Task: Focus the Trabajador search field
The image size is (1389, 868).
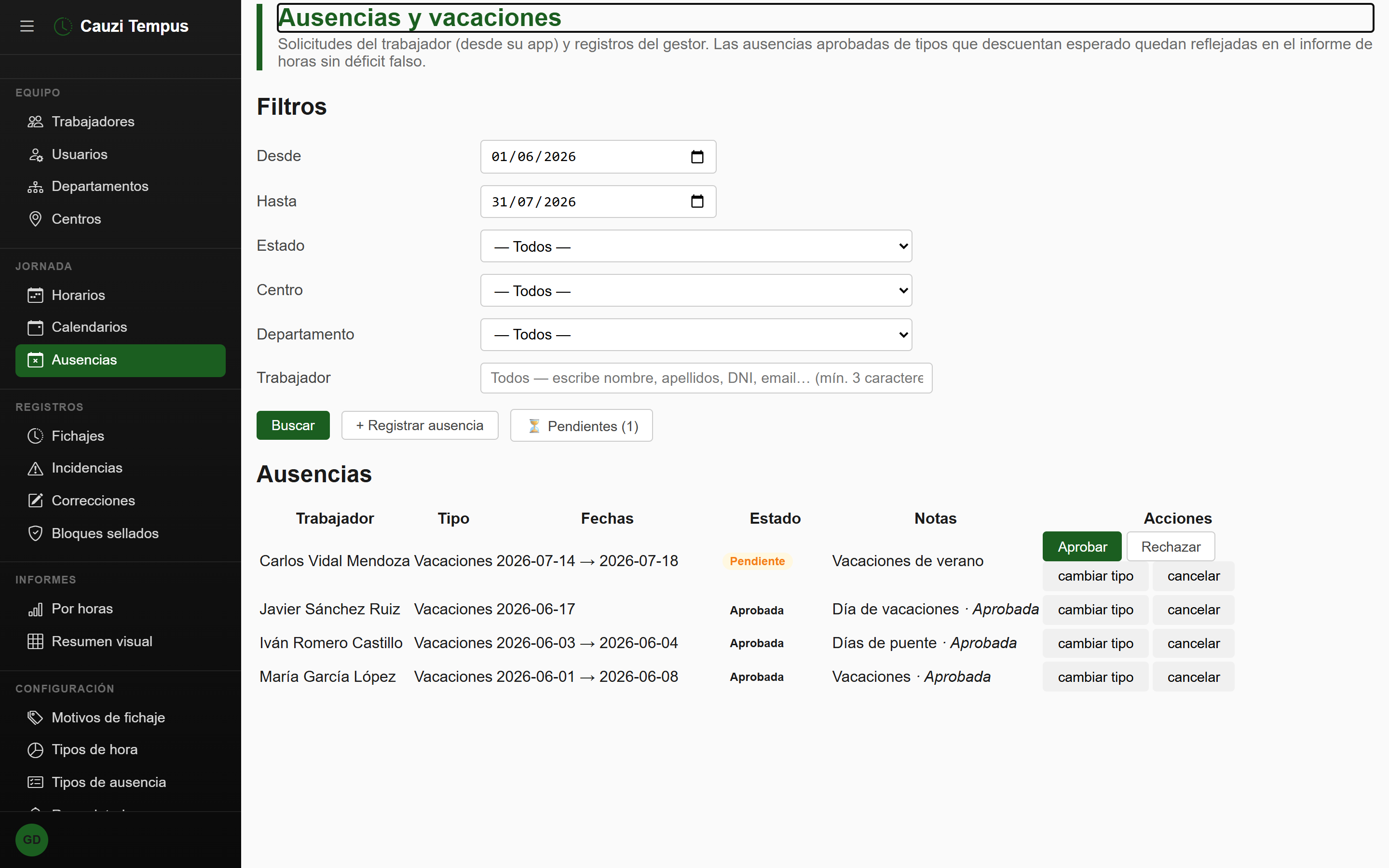Action: coord(706,379)
